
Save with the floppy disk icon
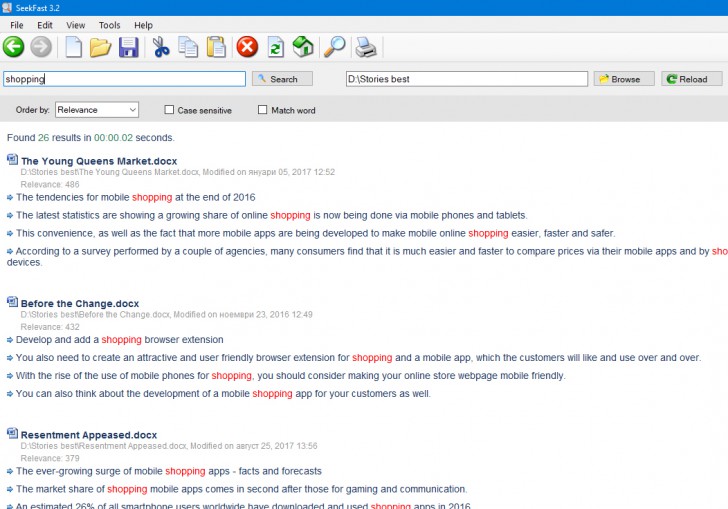[x=129, y=47]
